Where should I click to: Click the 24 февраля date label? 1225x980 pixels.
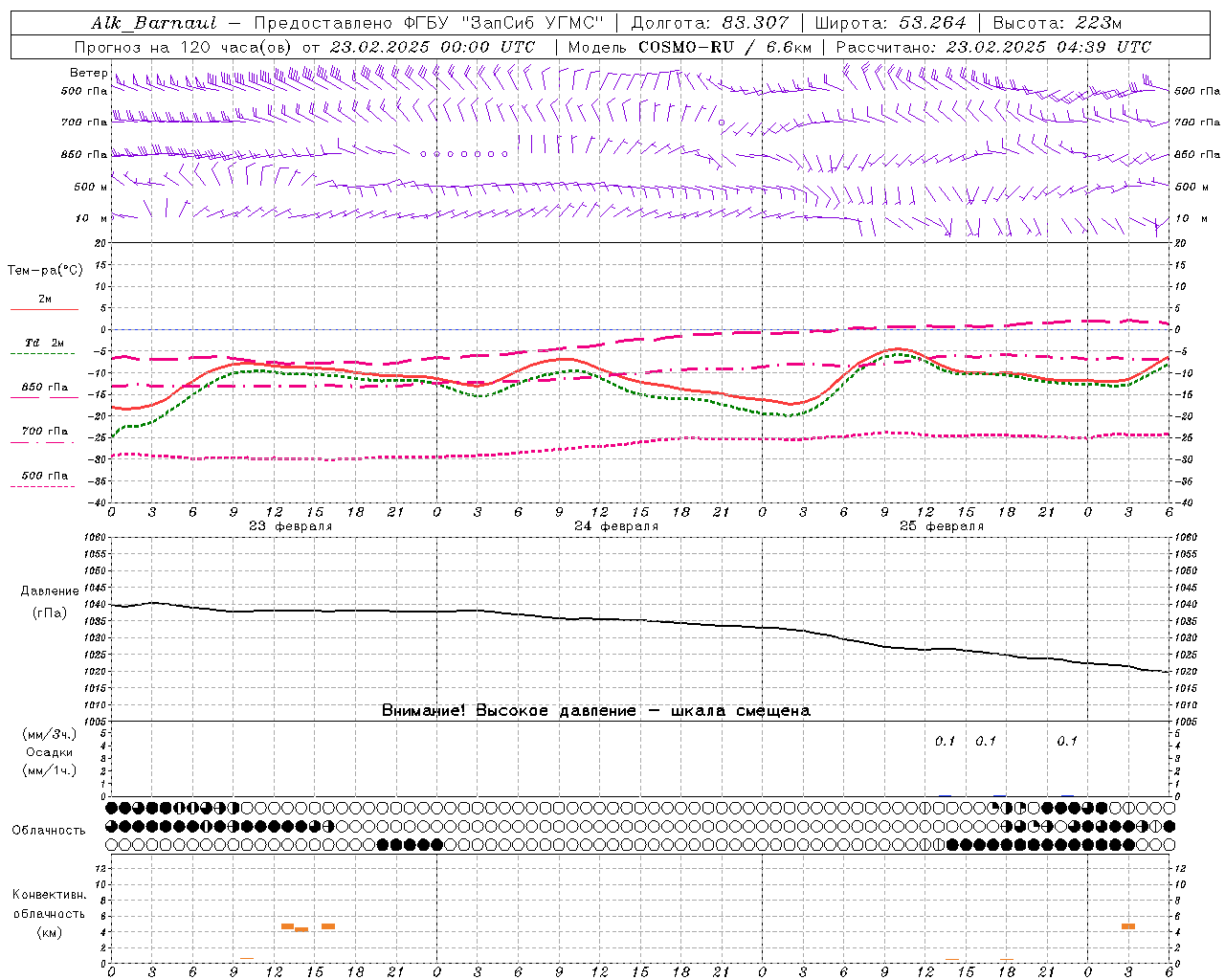[616, 526]
